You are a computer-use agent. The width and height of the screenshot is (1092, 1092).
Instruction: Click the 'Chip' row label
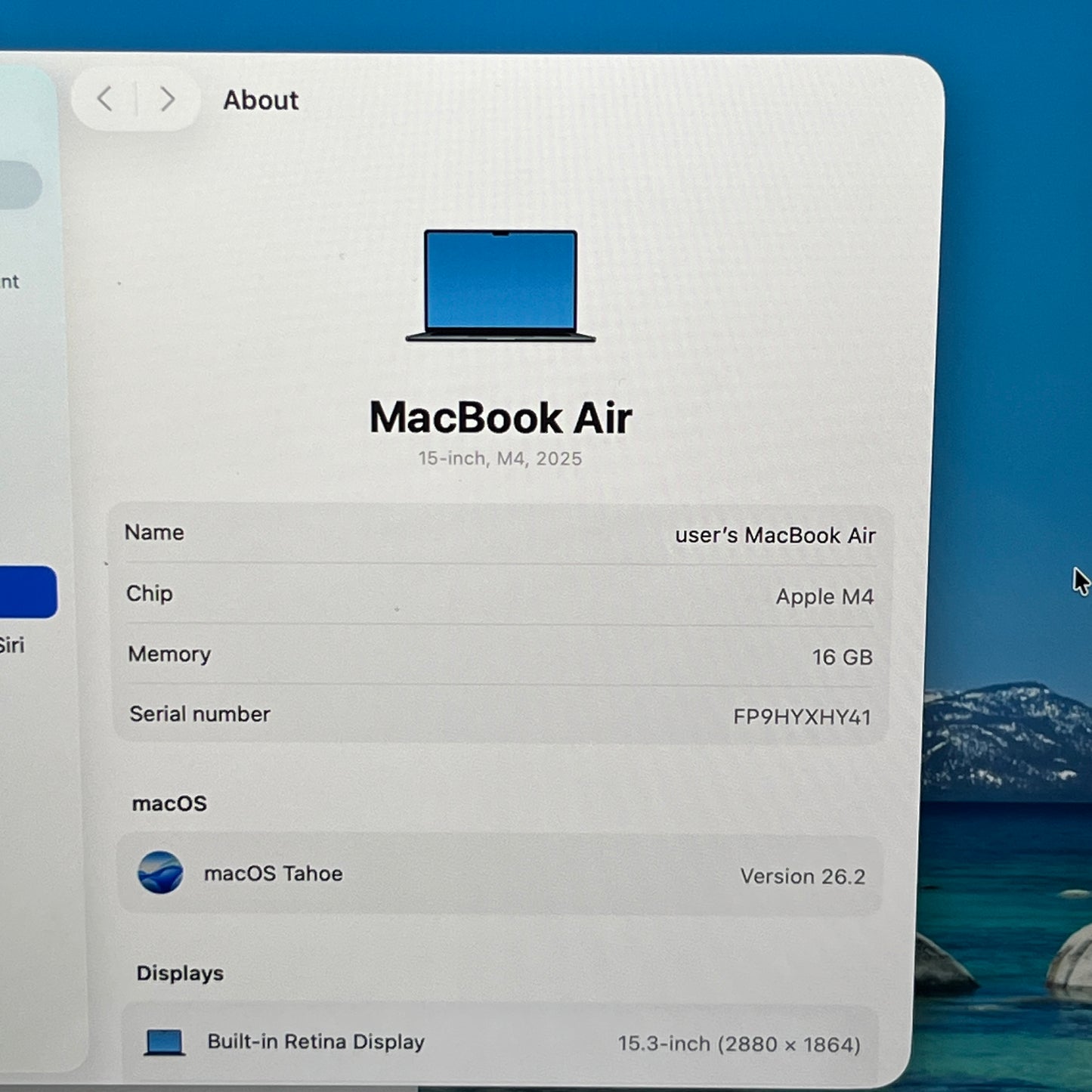[x=150, y=593]
